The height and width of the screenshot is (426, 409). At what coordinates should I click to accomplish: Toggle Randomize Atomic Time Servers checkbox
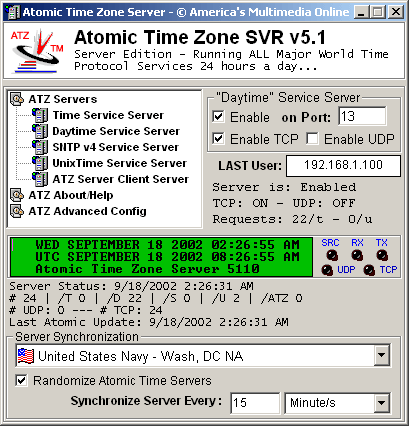[22, 380]
